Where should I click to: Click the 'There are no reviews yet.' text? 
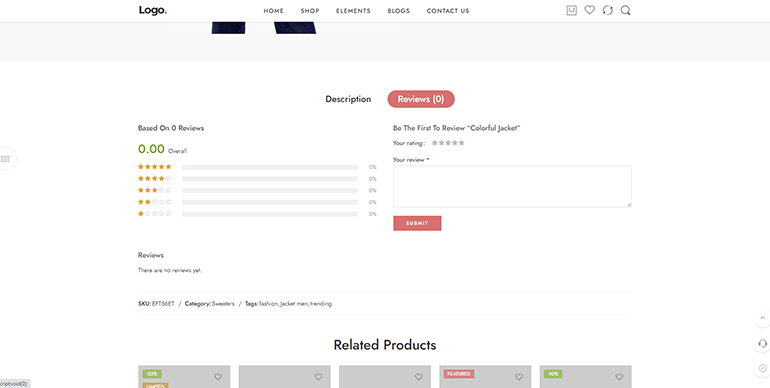(x=170, y=271)
